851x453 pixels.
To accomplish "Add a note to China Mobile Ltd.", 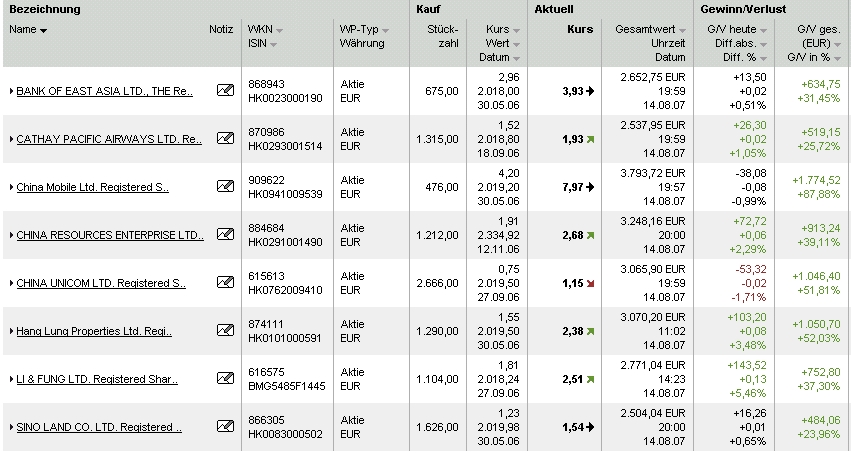I will (225, 187).
